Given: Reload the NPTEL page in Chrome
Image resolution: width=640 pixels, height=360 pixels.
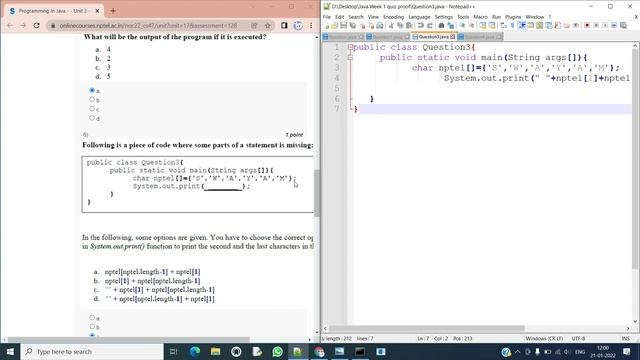Looking at the screenshot, I should [x=36, y=25].
